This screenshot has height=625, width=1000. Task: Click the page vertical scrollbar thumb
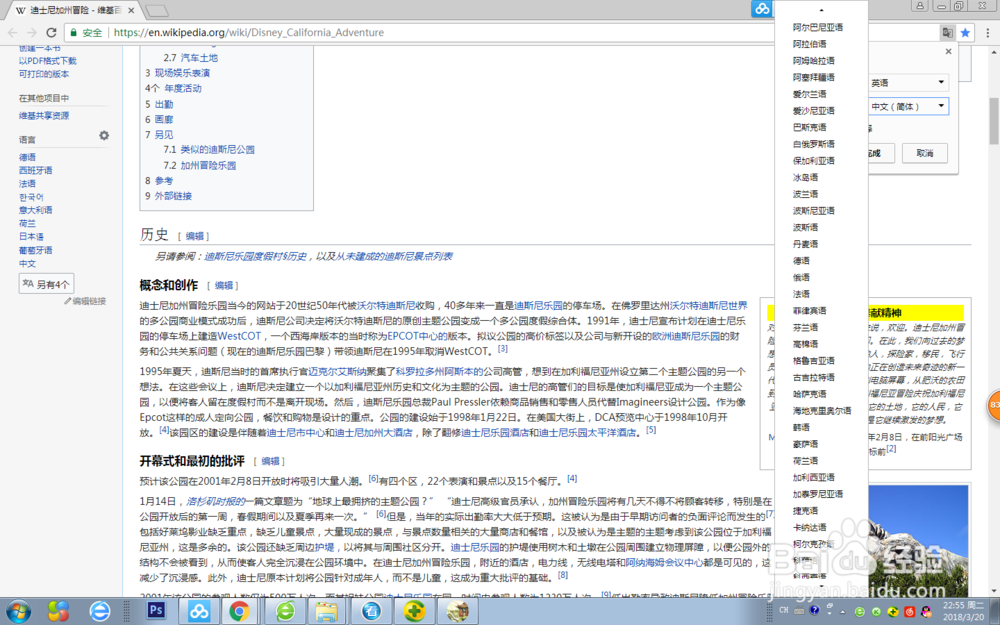994,121
